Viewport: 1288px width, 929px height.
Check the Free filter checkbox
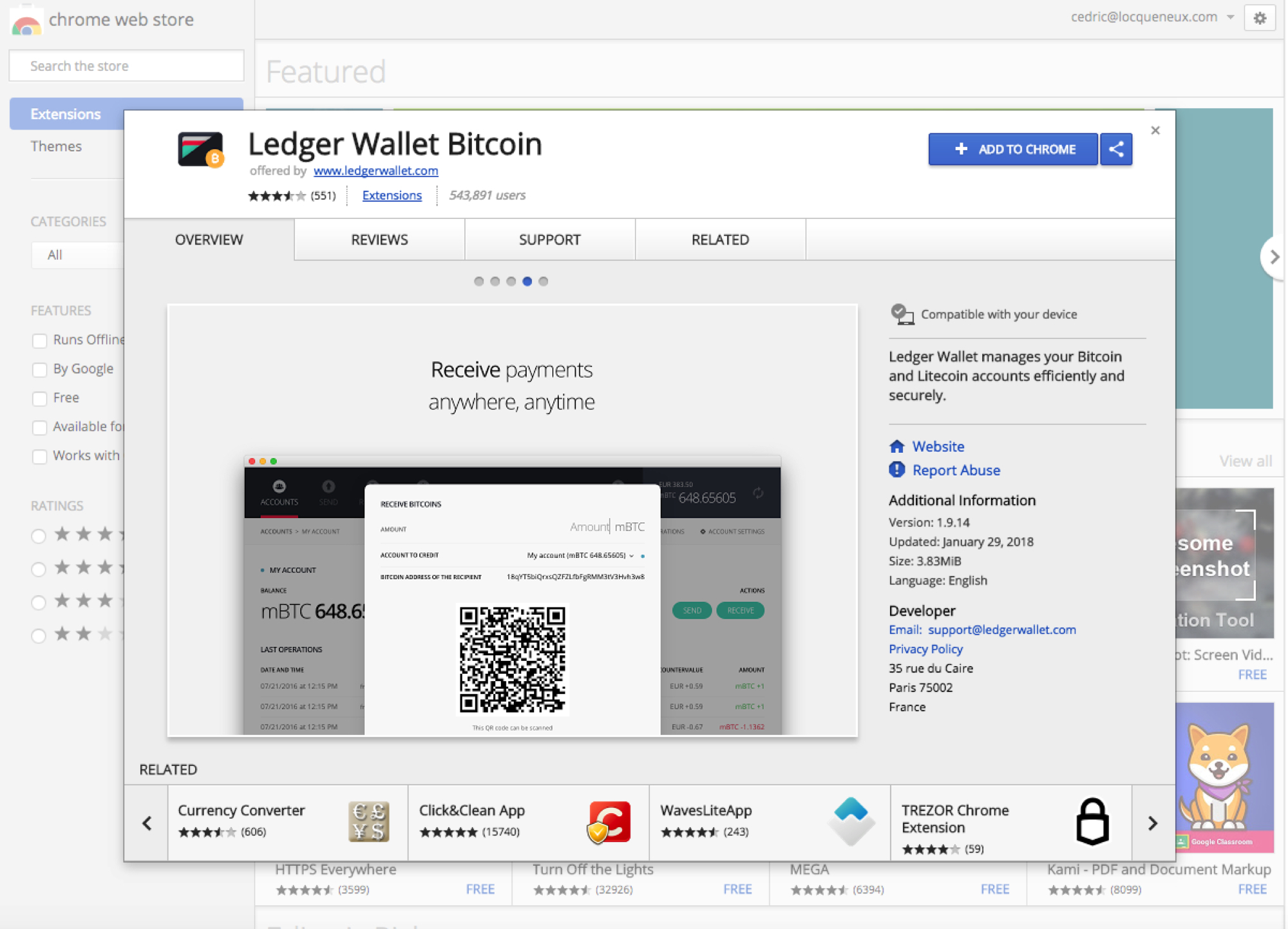tap(39, 398)
